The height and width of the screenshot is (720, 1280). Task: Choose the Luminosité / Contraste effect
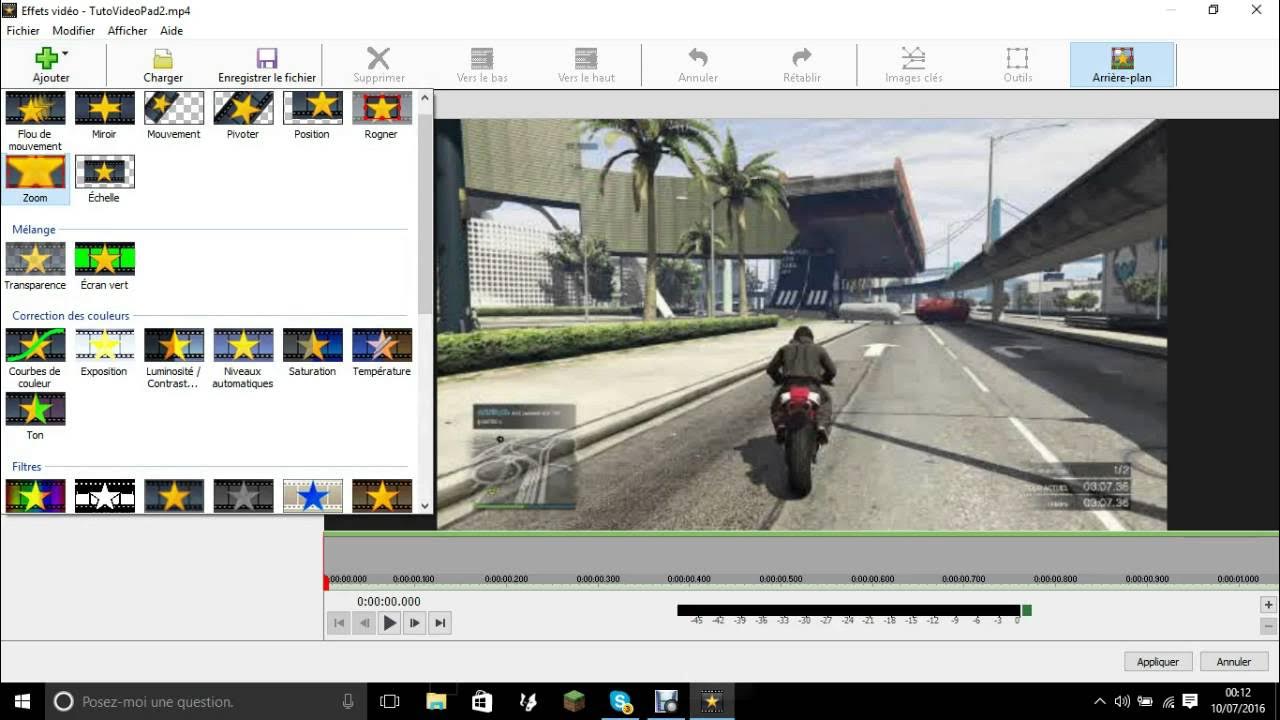click(x=174, y=359)
